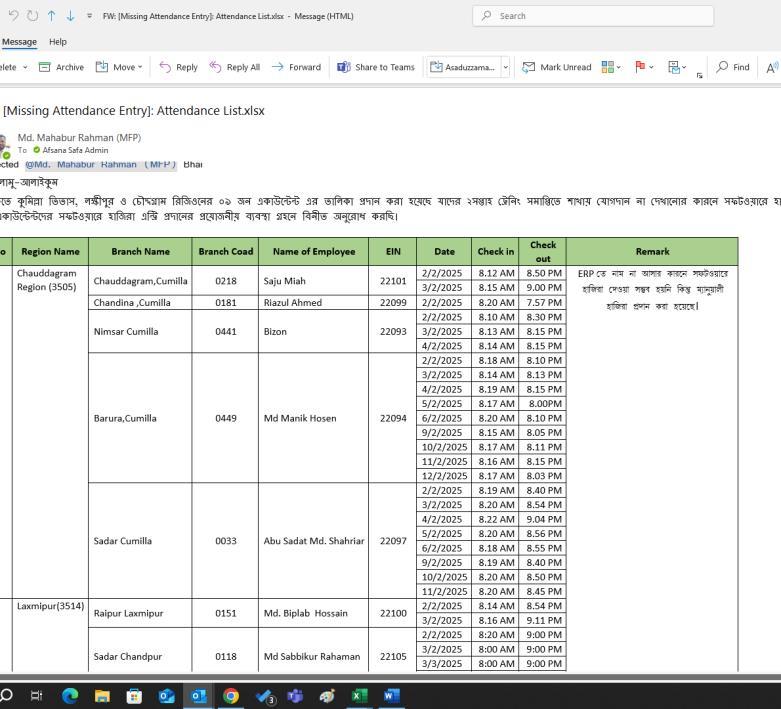Click the Name of Employee header
This screenshot has height=709, width=781.
coord(314,252)
